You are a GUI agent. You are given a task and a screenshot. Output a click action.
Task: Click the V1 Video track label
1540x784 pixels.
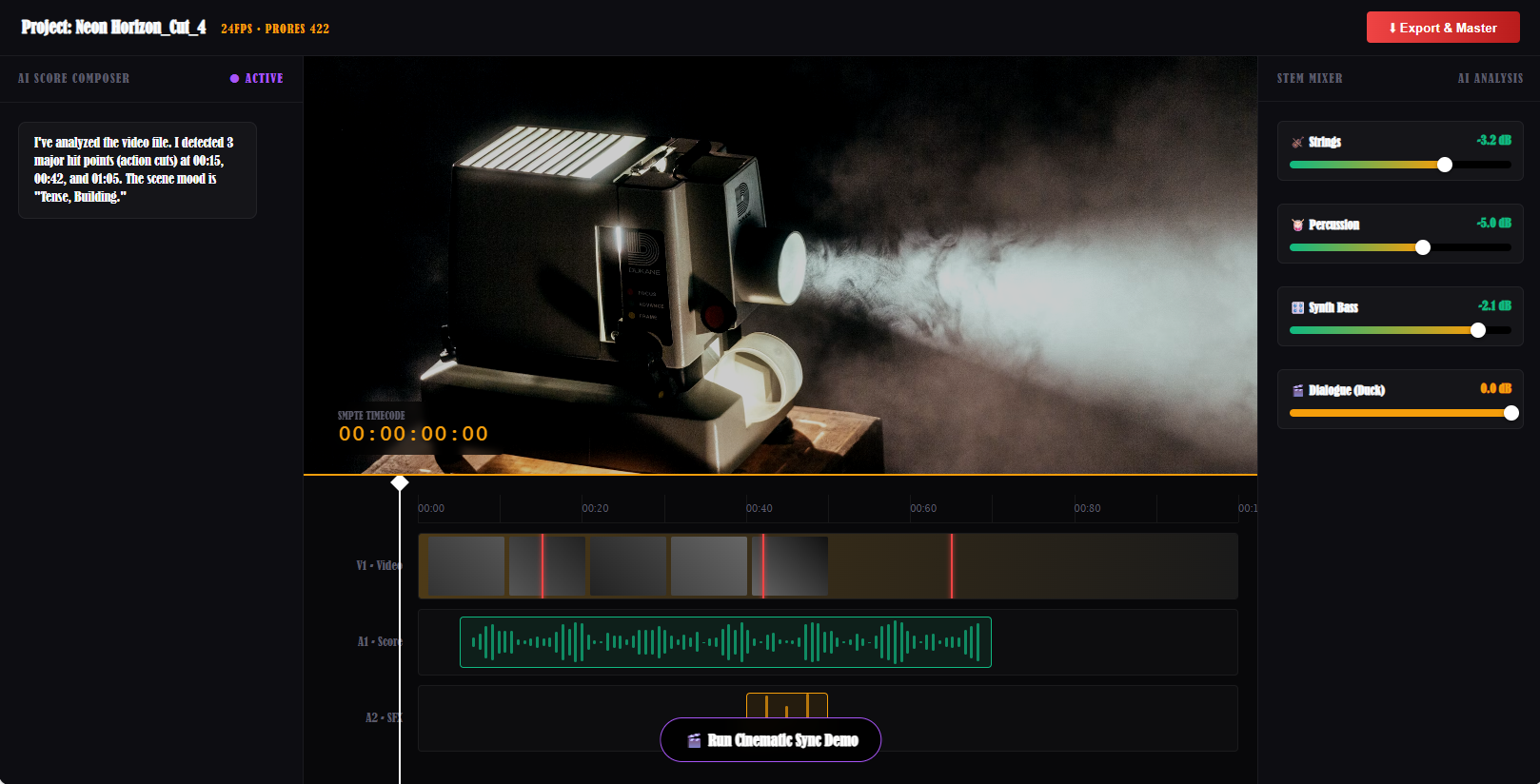pos(379,565)
